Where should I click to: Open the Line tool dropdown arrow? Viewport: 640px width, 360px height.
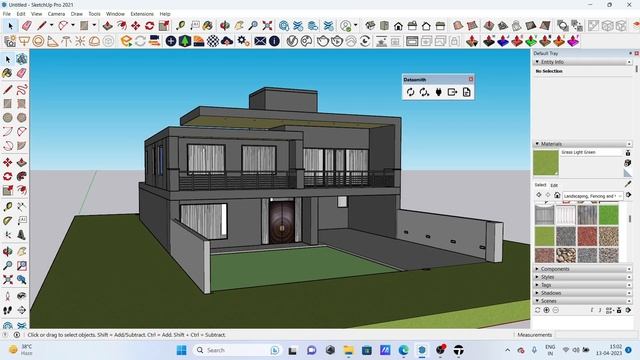click(51, 26)
